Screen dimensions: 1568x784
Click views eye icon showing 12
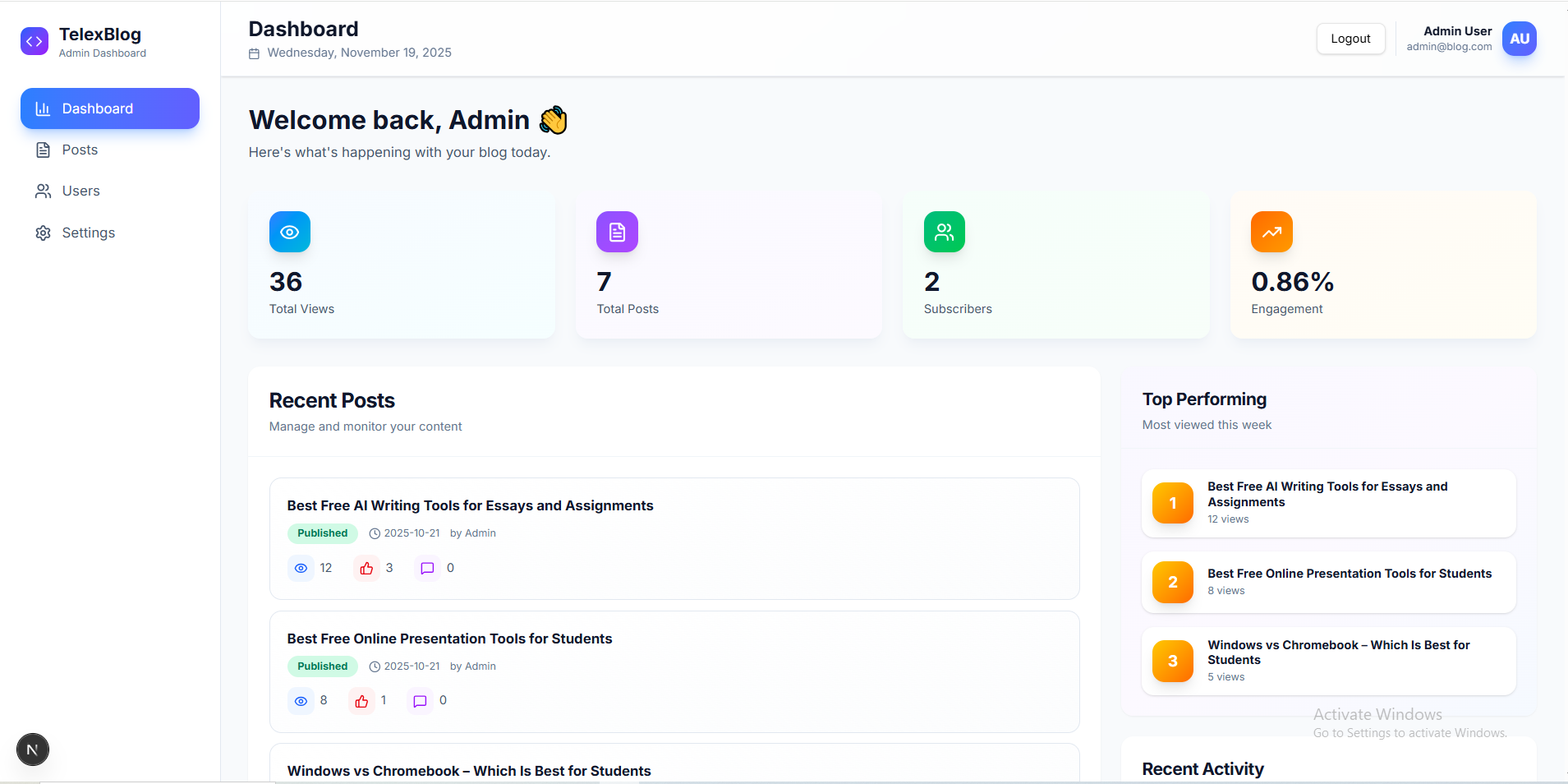pyautogui.click(x=301, y=568)
